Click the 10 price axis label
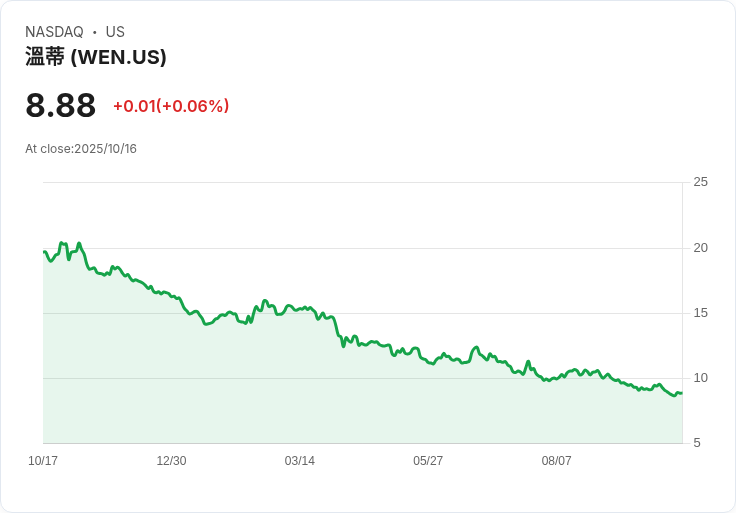 point(700,378)
